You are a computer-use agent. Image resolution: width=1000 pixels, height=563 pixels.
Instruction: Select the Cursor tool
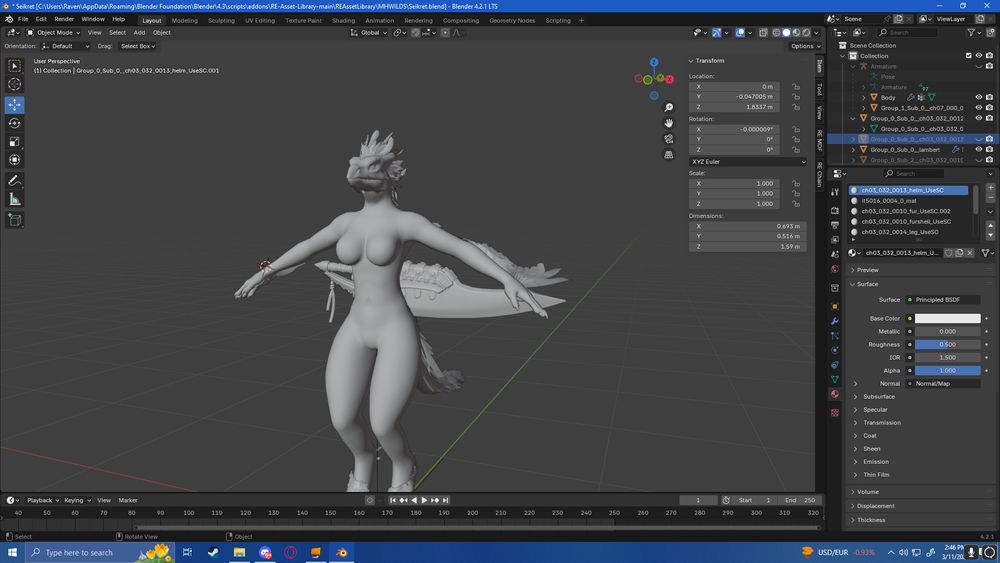15,86
